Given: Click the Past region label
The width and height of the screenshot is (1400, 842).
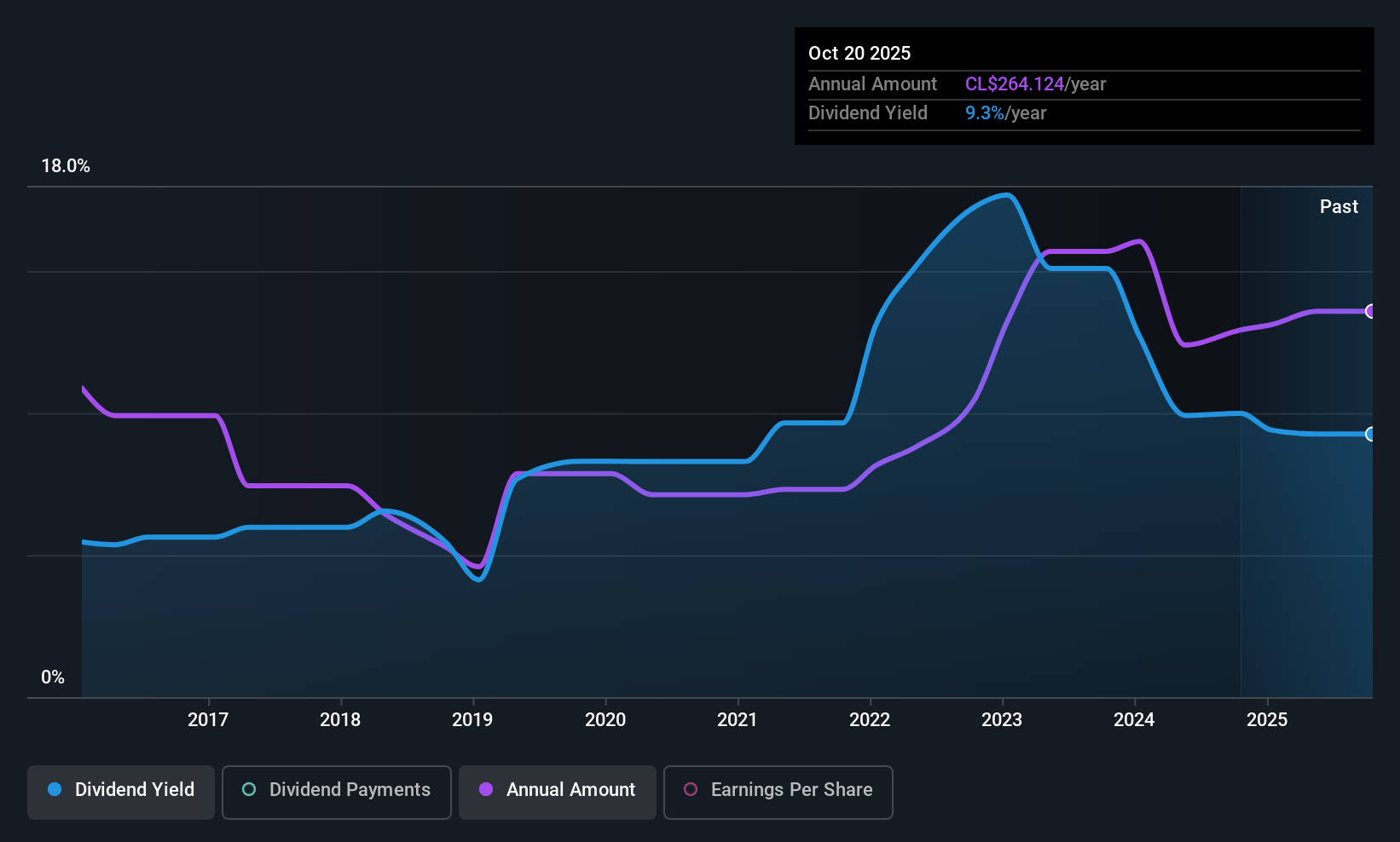Looking at the screenshot, I should pyautogui.click(x=1339, y=206).
